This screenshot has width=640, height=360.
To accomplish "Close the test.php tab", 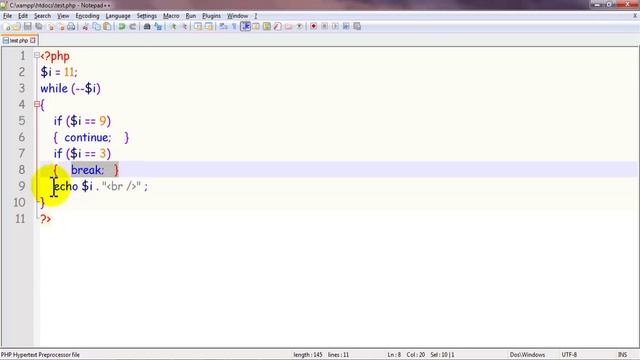I will [33, 40].
